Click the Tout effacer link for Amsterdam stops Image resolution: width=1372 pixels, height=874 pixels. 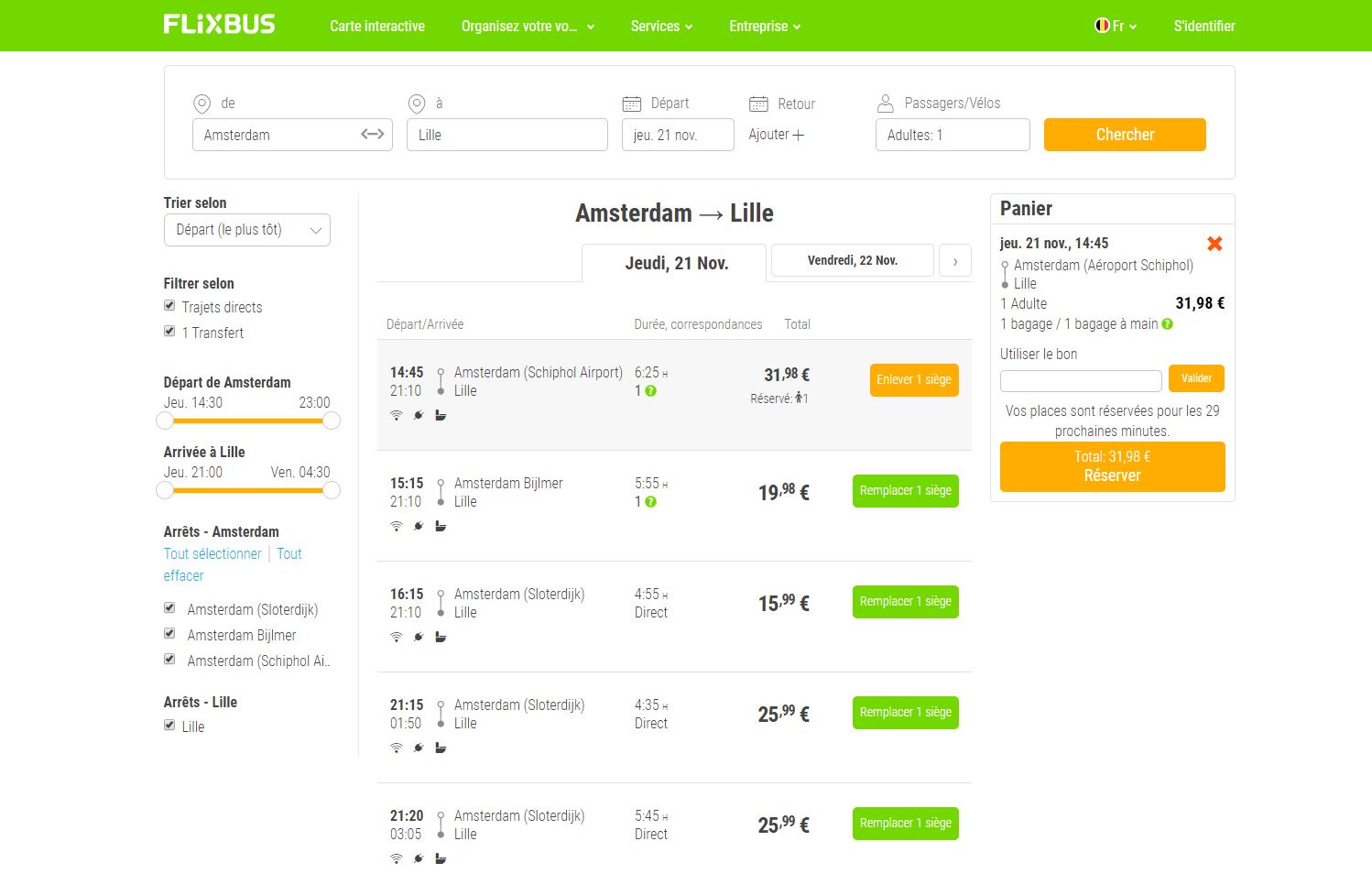[x=183, y=575]
